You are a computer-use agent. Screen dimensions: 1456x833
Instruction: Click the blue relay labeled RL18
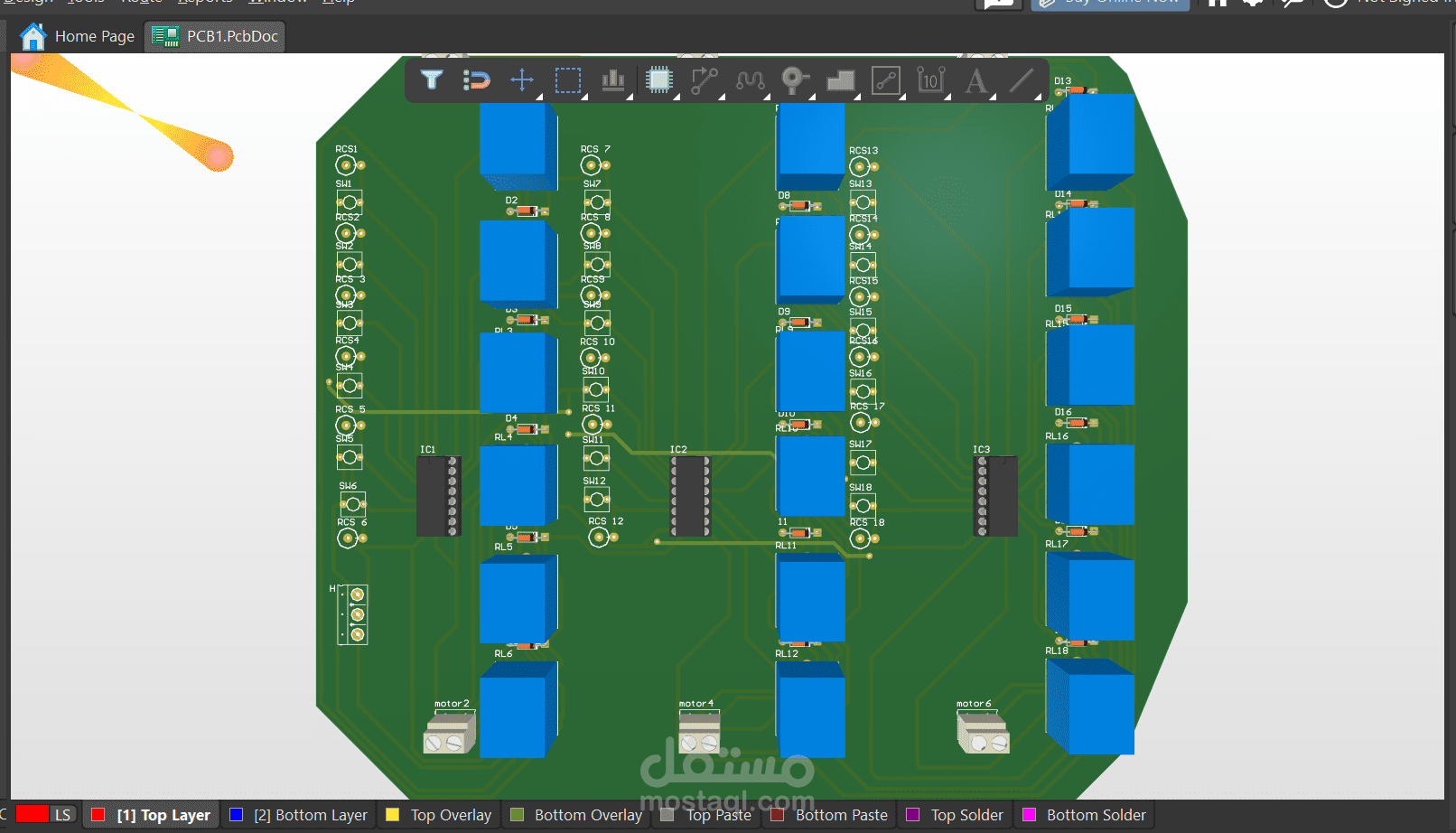(1090, 707)
